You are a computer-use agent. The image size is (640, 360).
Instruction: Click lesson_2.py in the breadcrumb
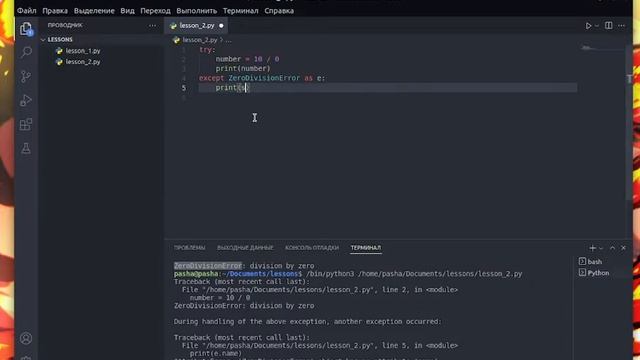200,40
